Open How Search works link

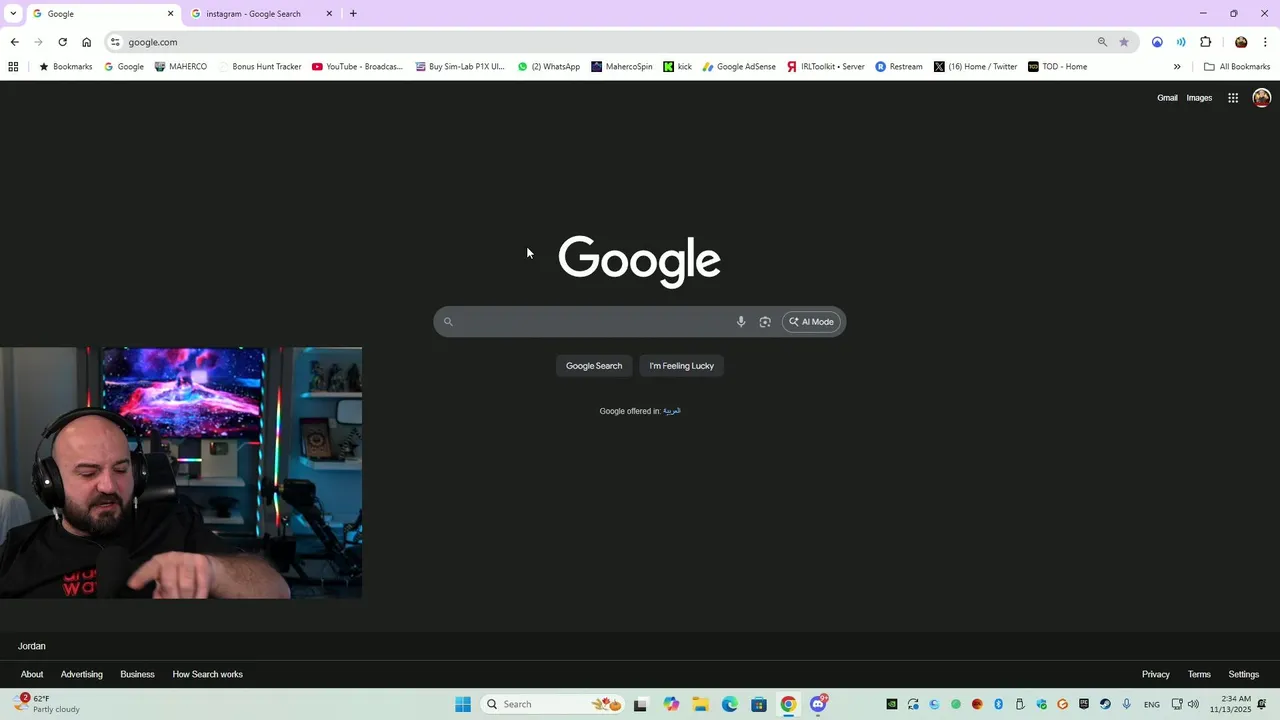(208, 674)
